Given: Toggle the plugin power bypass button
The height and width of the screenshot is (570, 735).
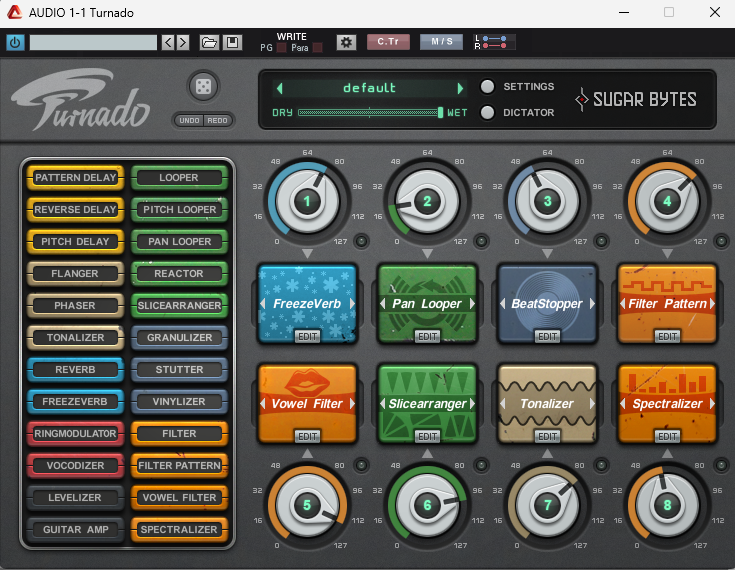Looking at the screenshot, I should (15, 43).
